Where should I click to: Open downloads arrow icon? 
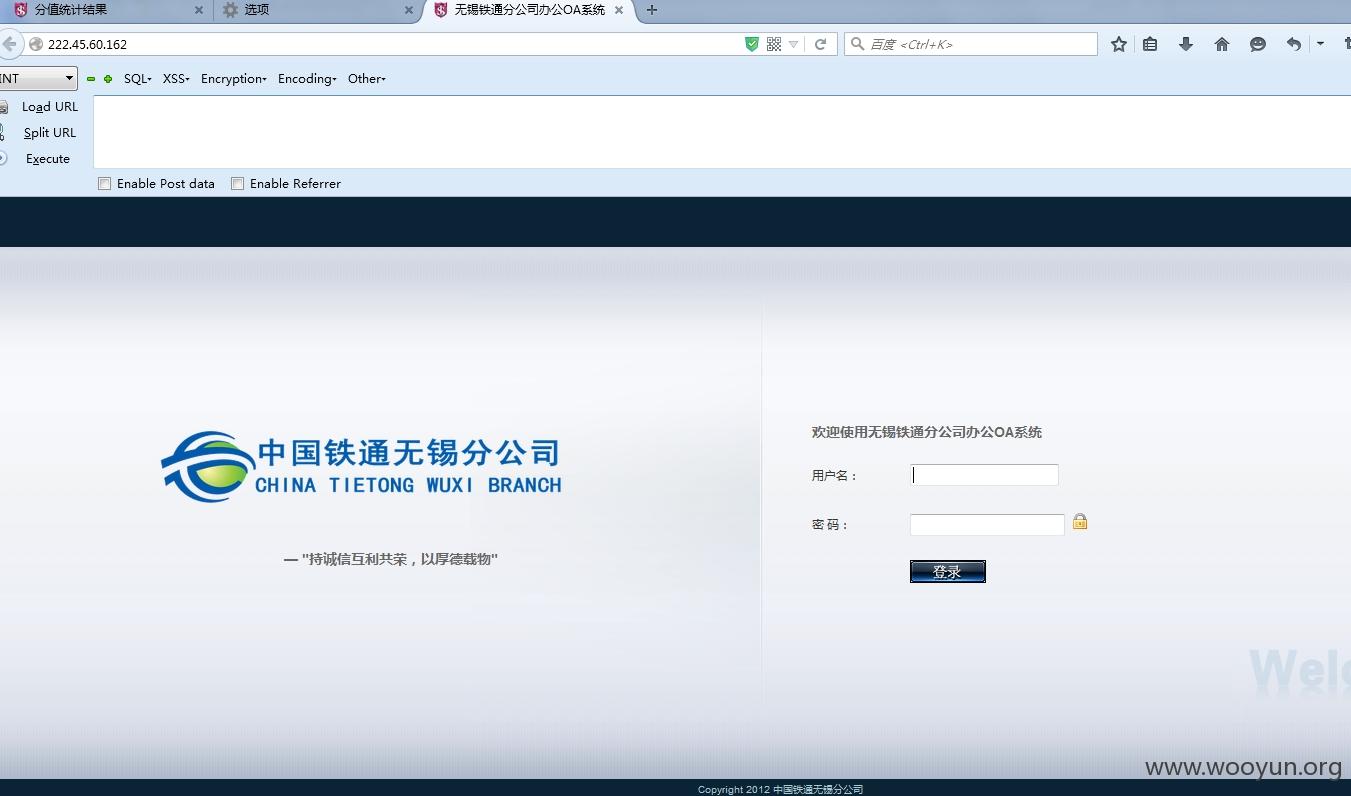tap(1186, 44)
